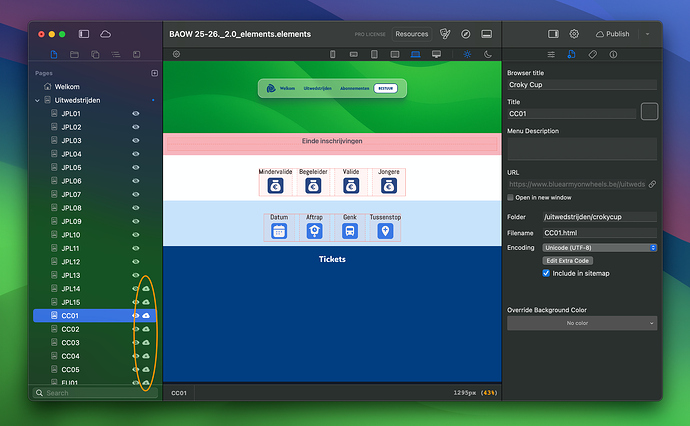The height and width of the screenshot is (426, 690).
Task: Toggle the left sidebar panel icon
Action: click(84, 34)
